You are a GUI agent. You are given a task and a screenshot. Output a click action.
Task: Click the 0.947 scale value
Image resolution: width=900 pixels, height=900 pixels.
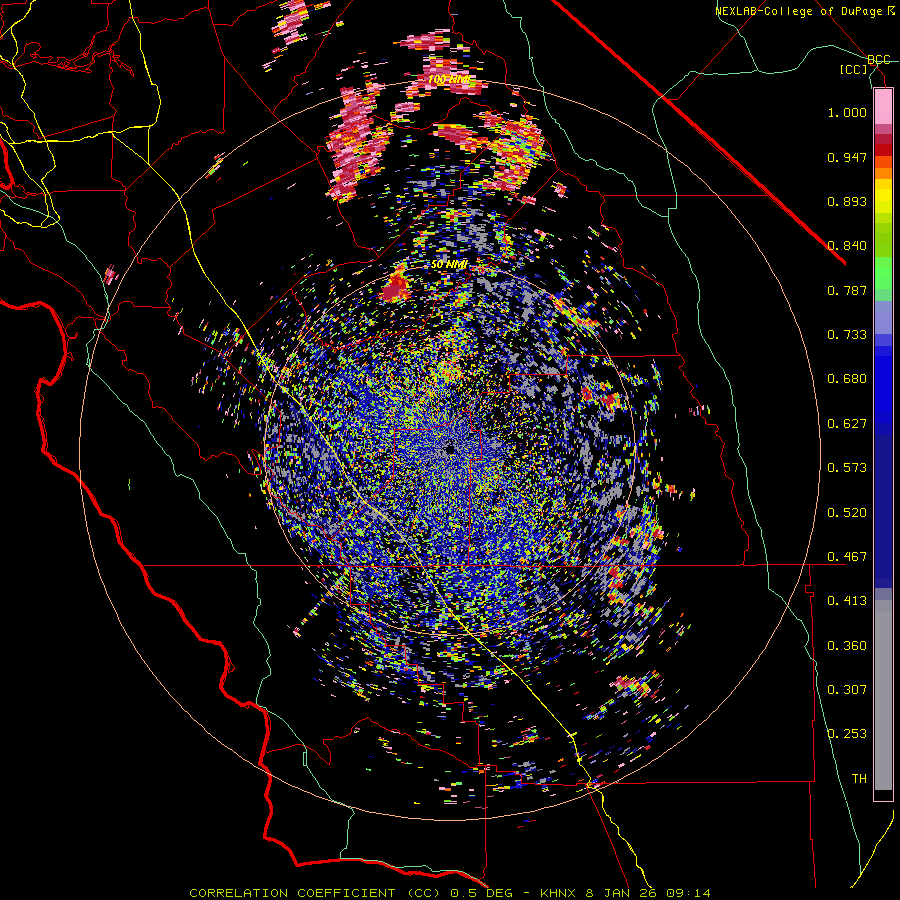pos(847,157)
